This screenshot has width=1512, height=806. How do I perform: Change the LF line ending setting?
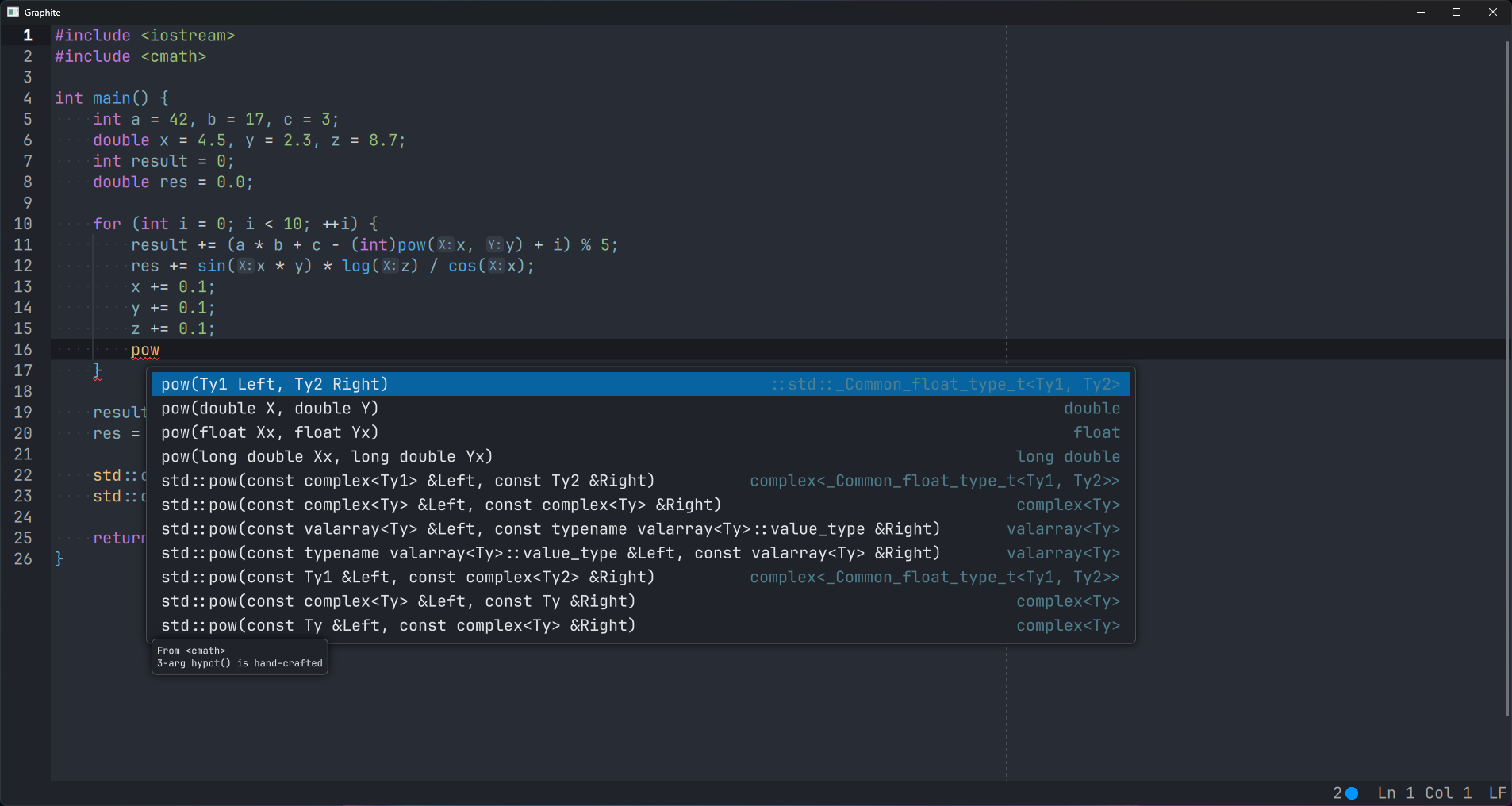pos(1497,793)
